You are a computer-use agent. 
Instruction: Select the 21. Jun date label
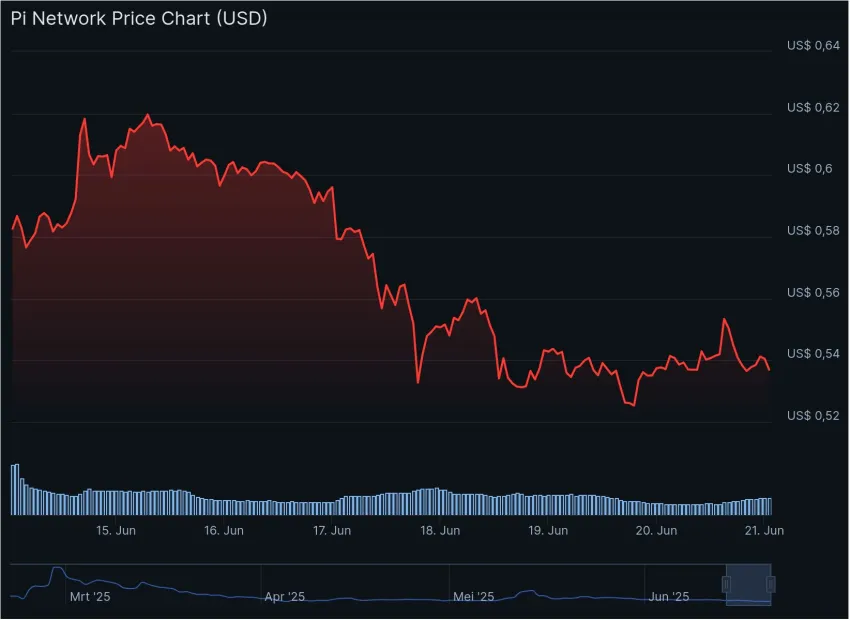pyautogui.click(x=762, y=531)
